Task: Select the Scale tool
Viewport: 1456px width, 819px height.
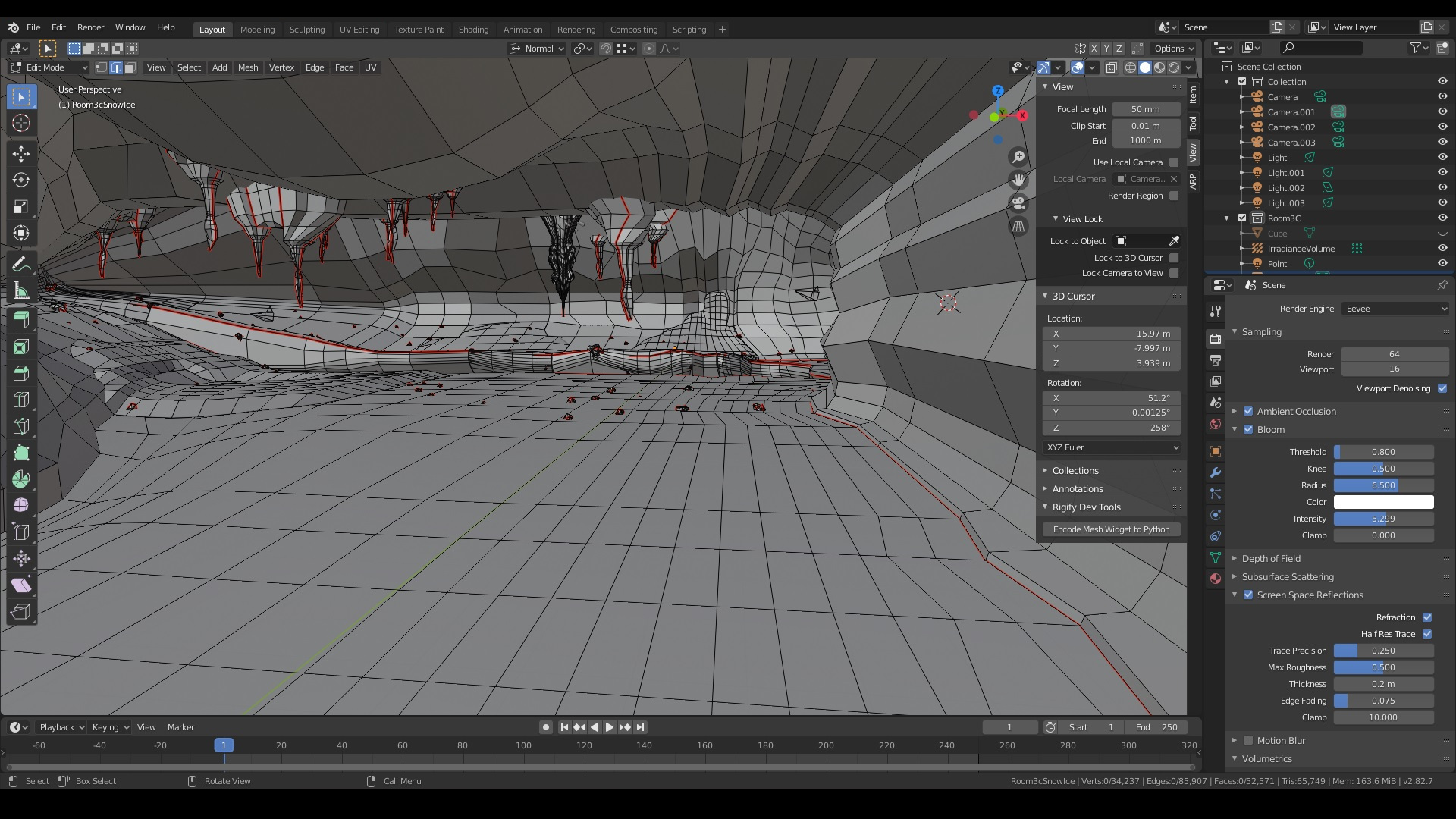Action: pos(21,207)
